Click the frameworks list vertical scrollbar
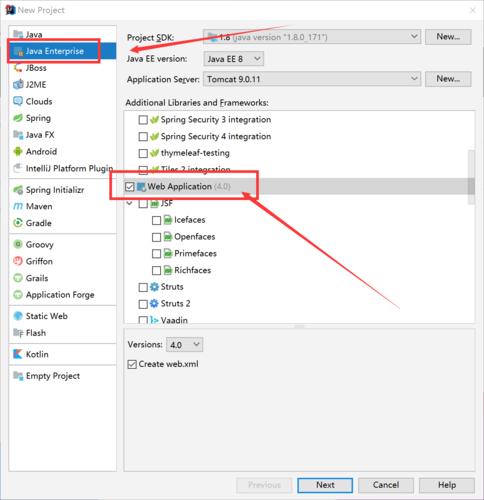Image resolution: width=484 pixels, height=500 pixels. pyautogui.click(x=471, y=177)
